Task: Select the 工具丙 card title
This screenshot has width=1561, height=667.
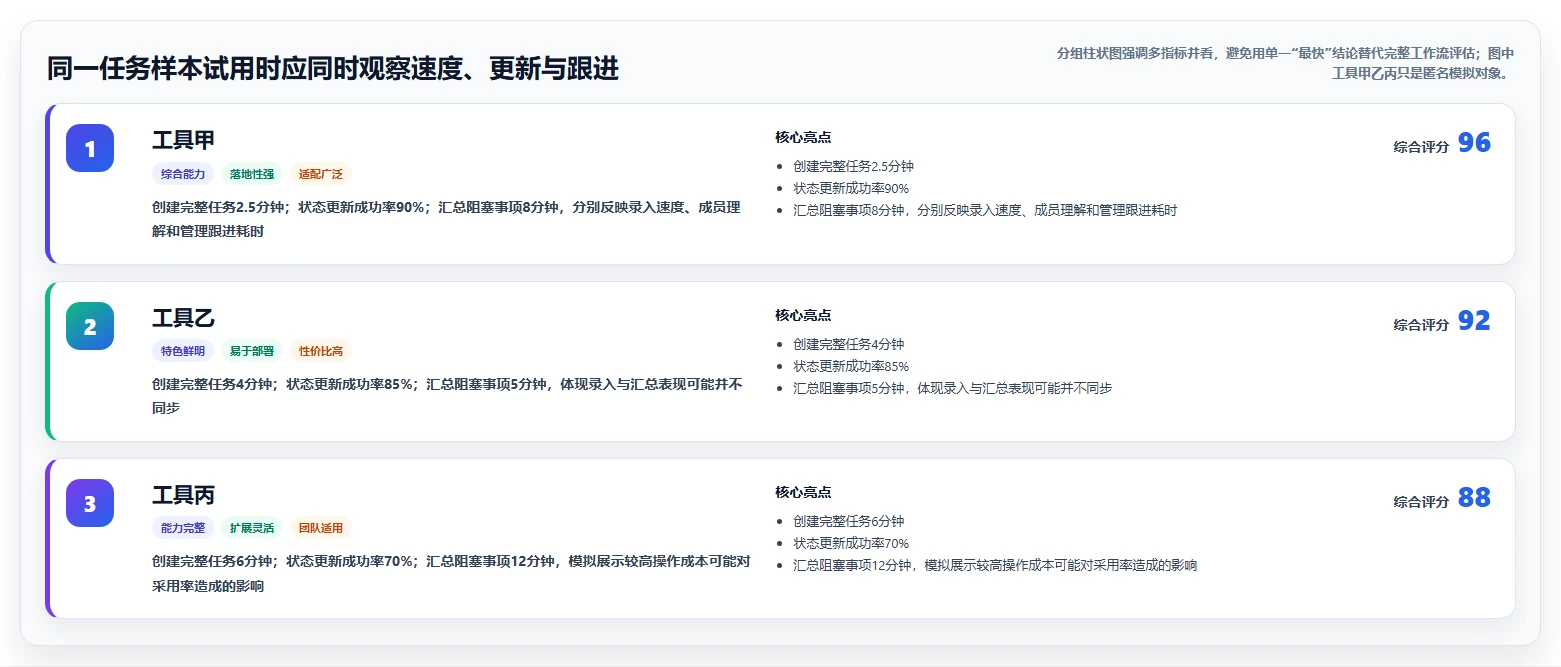Action: [x=183, y=495]
